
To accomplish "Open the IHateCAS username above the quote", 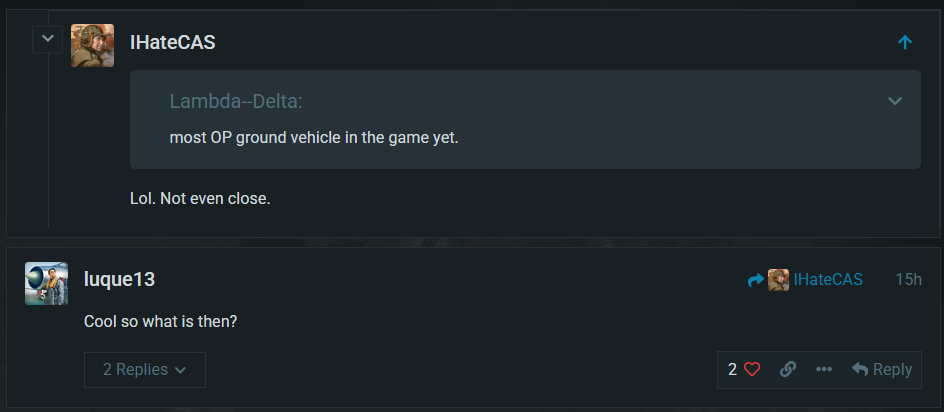I will pos(173,42).
